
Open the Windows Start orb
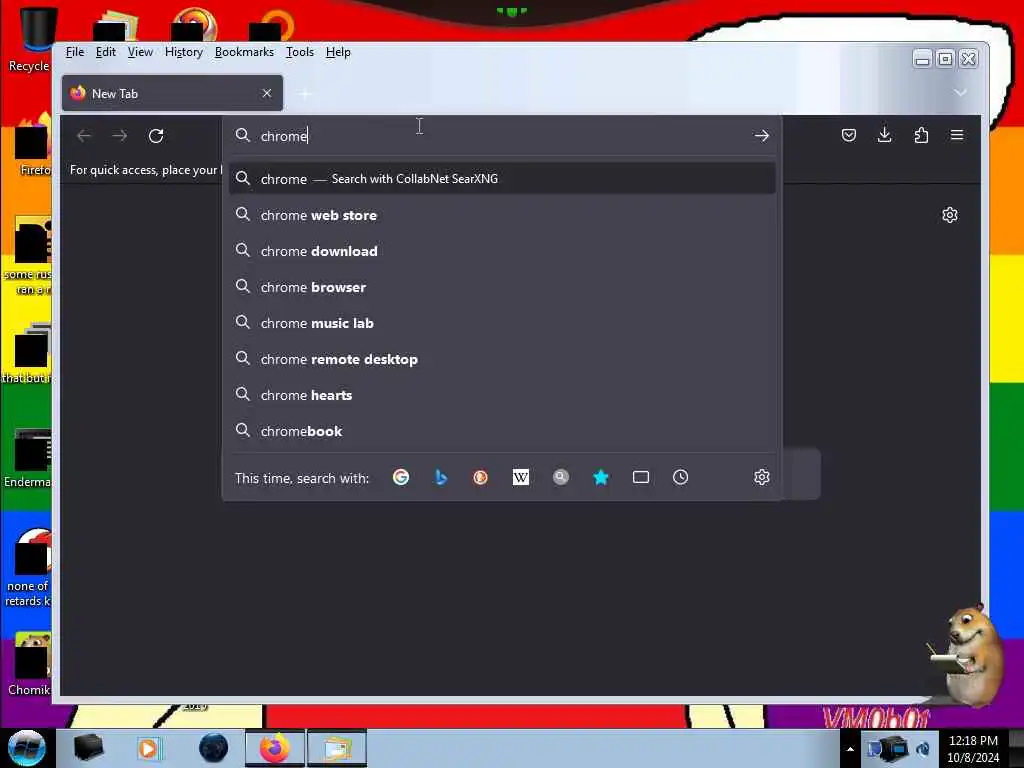coord(27,748)
